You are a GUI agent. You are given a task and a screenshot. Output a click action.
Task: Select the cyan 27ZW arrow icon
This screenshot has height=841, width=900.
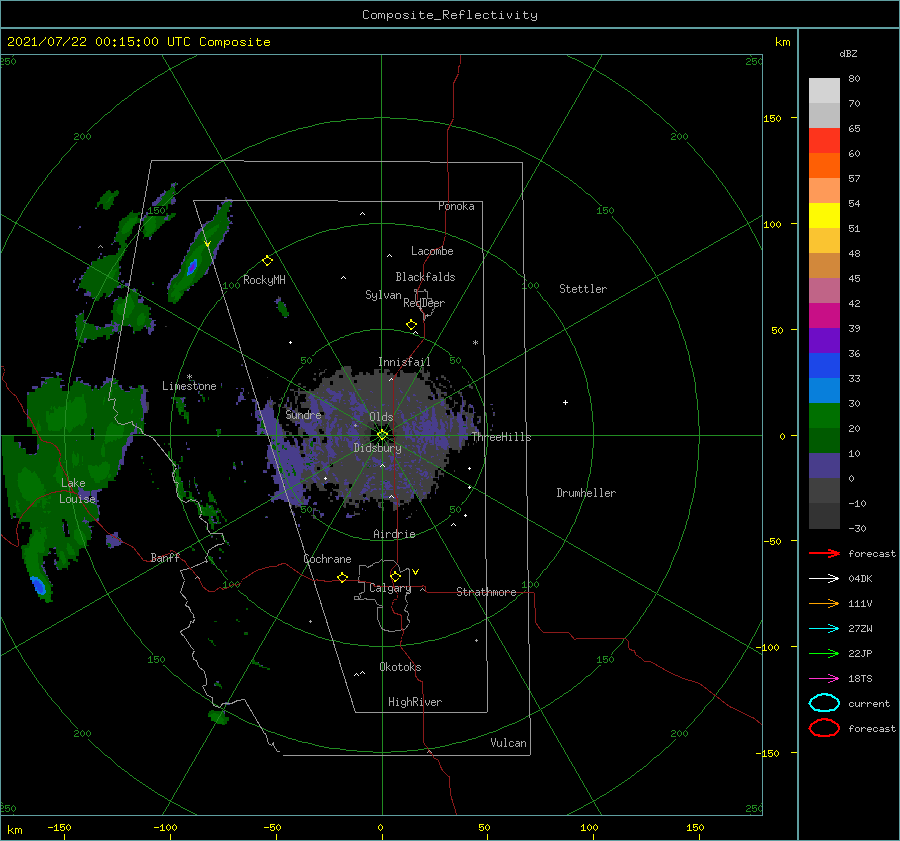pyautogui.click(x=824, y=629)
